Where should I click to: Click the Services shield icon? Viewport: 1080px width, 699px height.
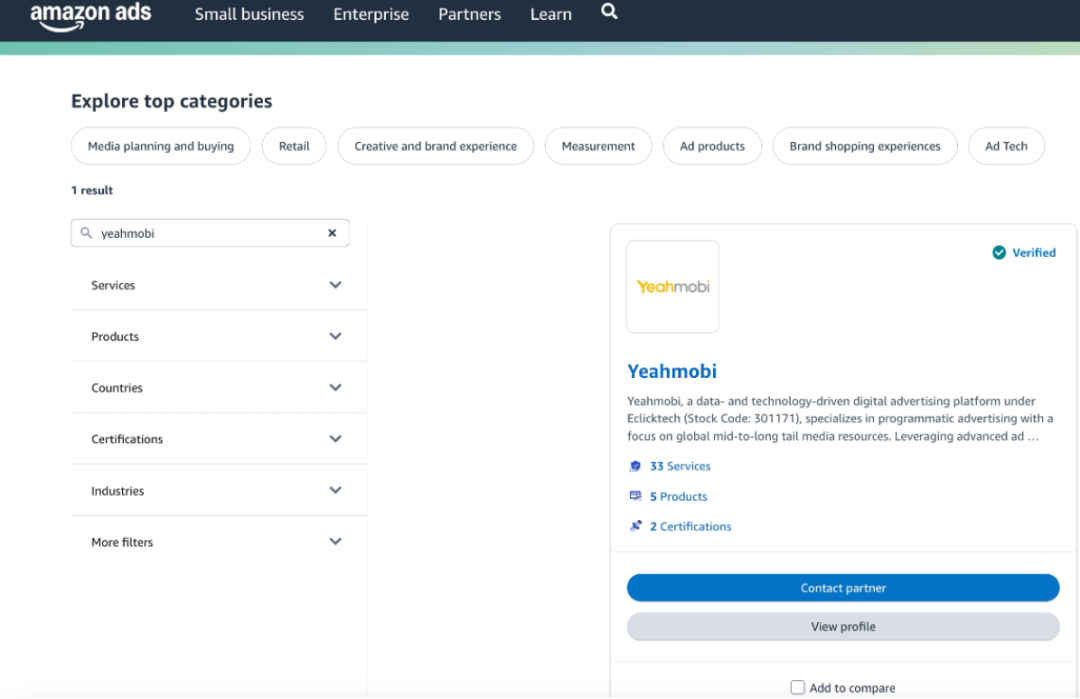coord(635,466)
